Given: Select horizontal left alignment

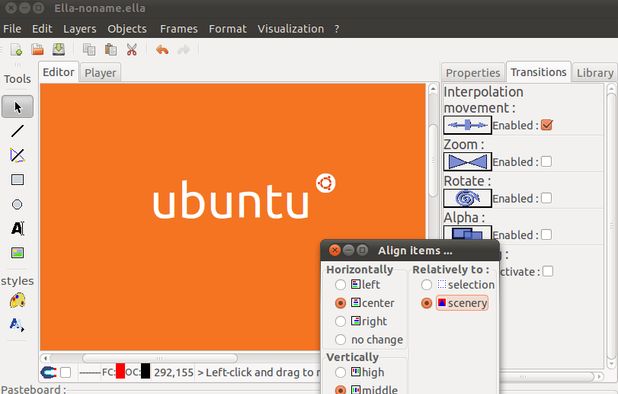Looking at the screenshot, I should [x=341, y=284].
